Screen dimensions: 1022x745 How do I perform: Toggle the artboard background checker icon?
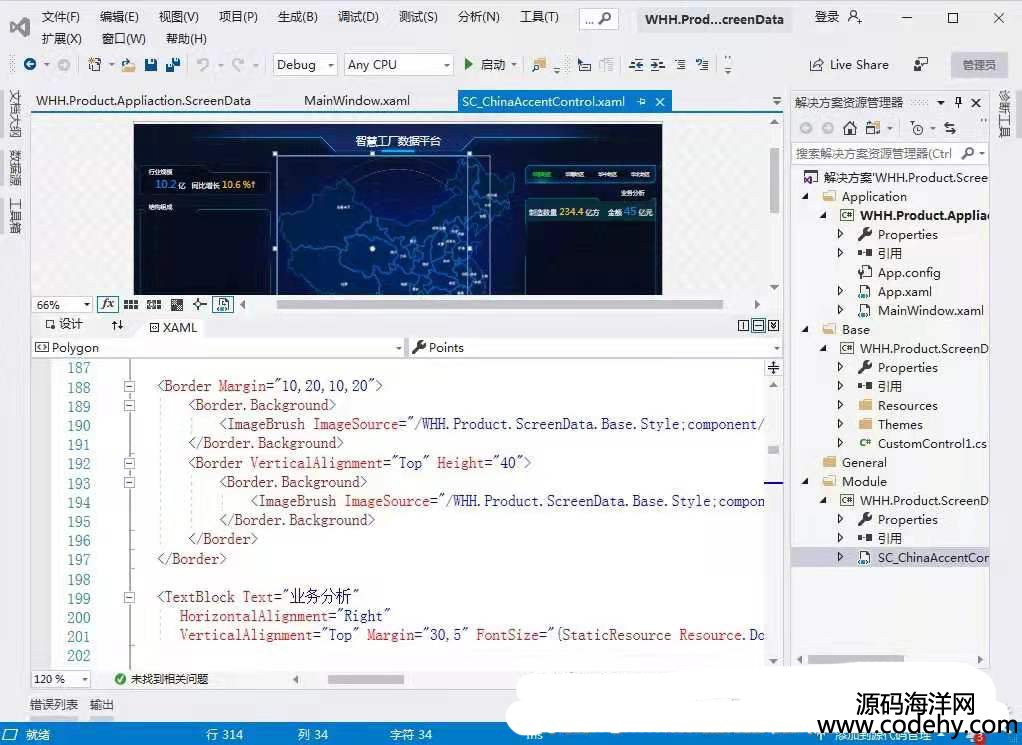tap(177, 304)
